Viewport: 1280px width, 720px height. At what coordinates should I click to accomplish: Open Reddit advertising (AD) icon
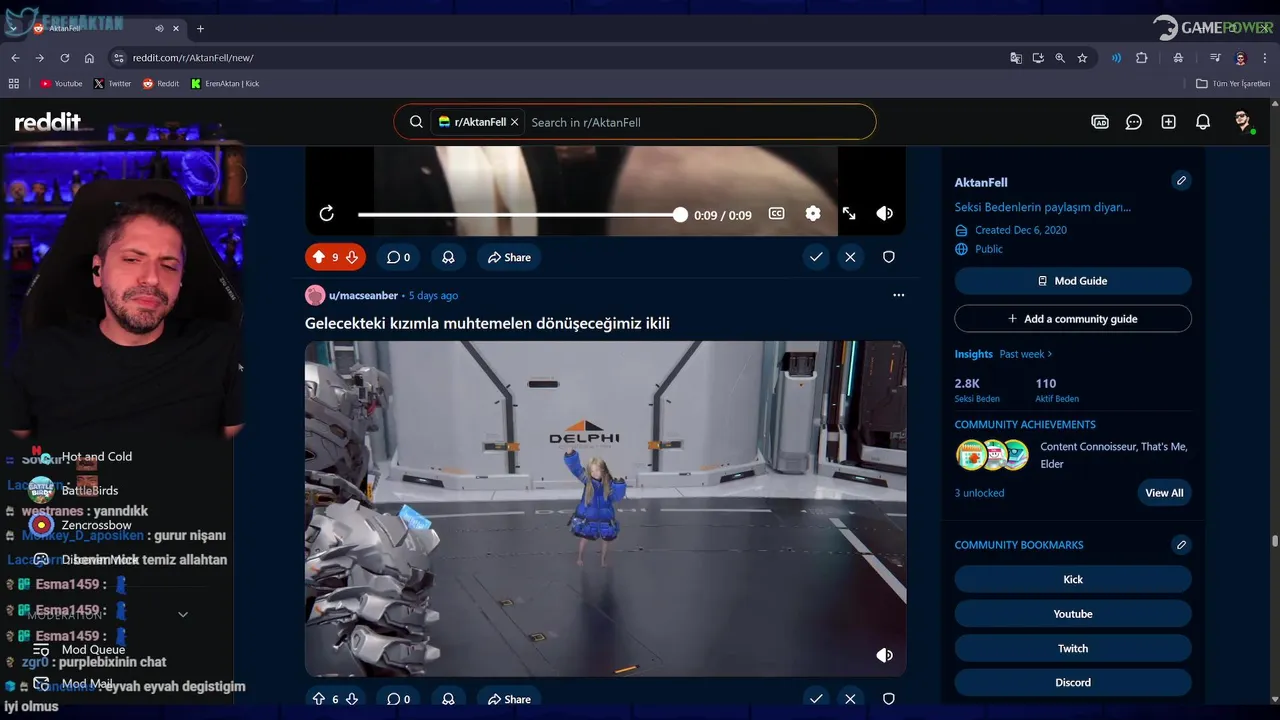pos(1100,122)
